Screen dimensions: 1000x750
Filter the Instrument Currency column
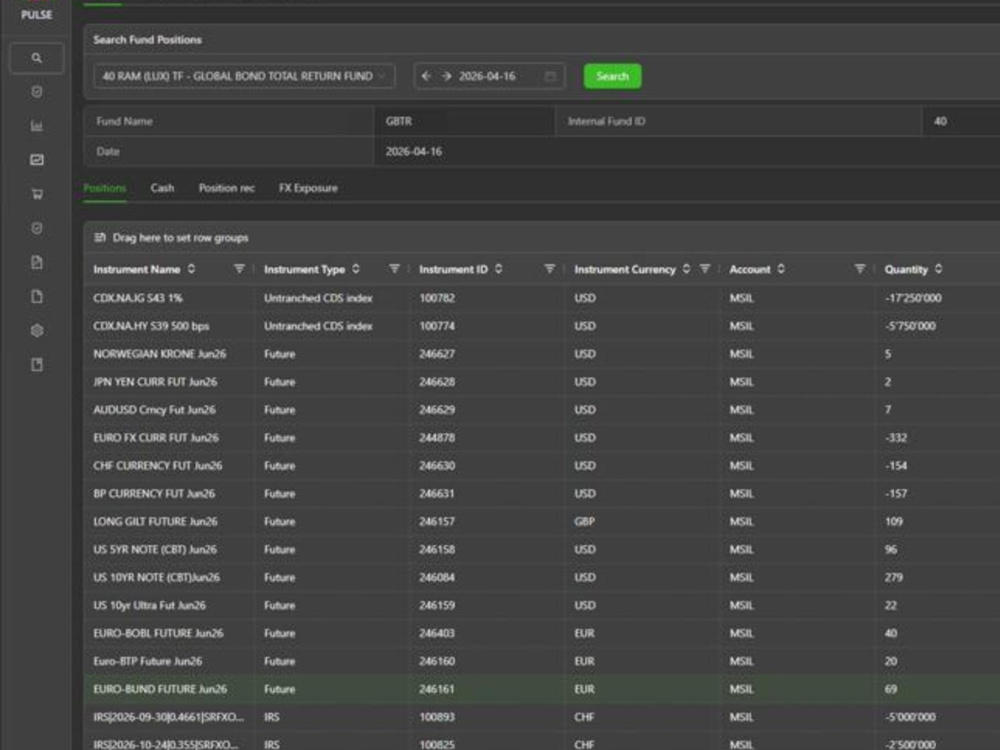(x=705, y=269)
